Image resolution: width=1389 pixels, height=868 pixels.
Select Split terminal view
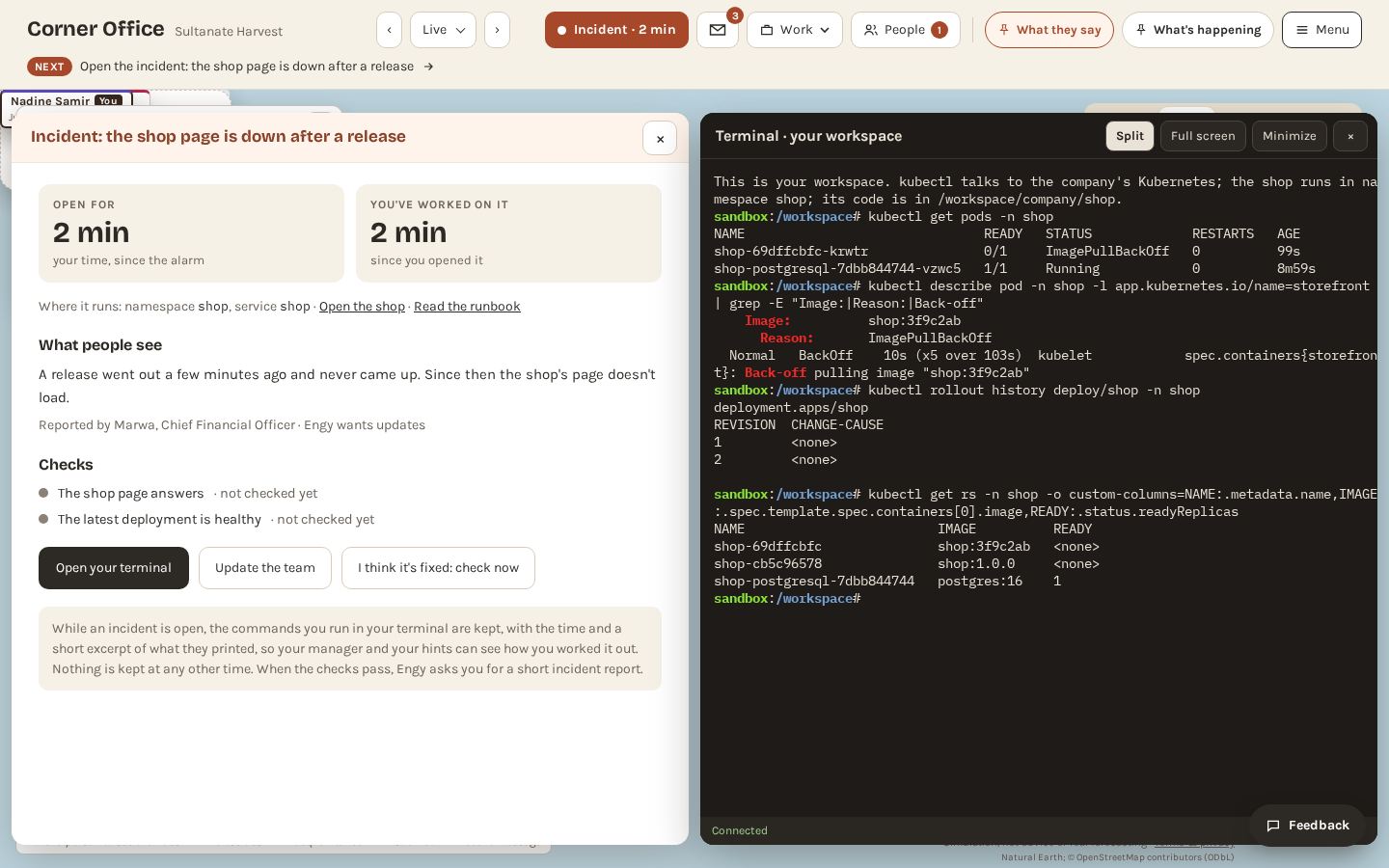tap(1130, 136)
